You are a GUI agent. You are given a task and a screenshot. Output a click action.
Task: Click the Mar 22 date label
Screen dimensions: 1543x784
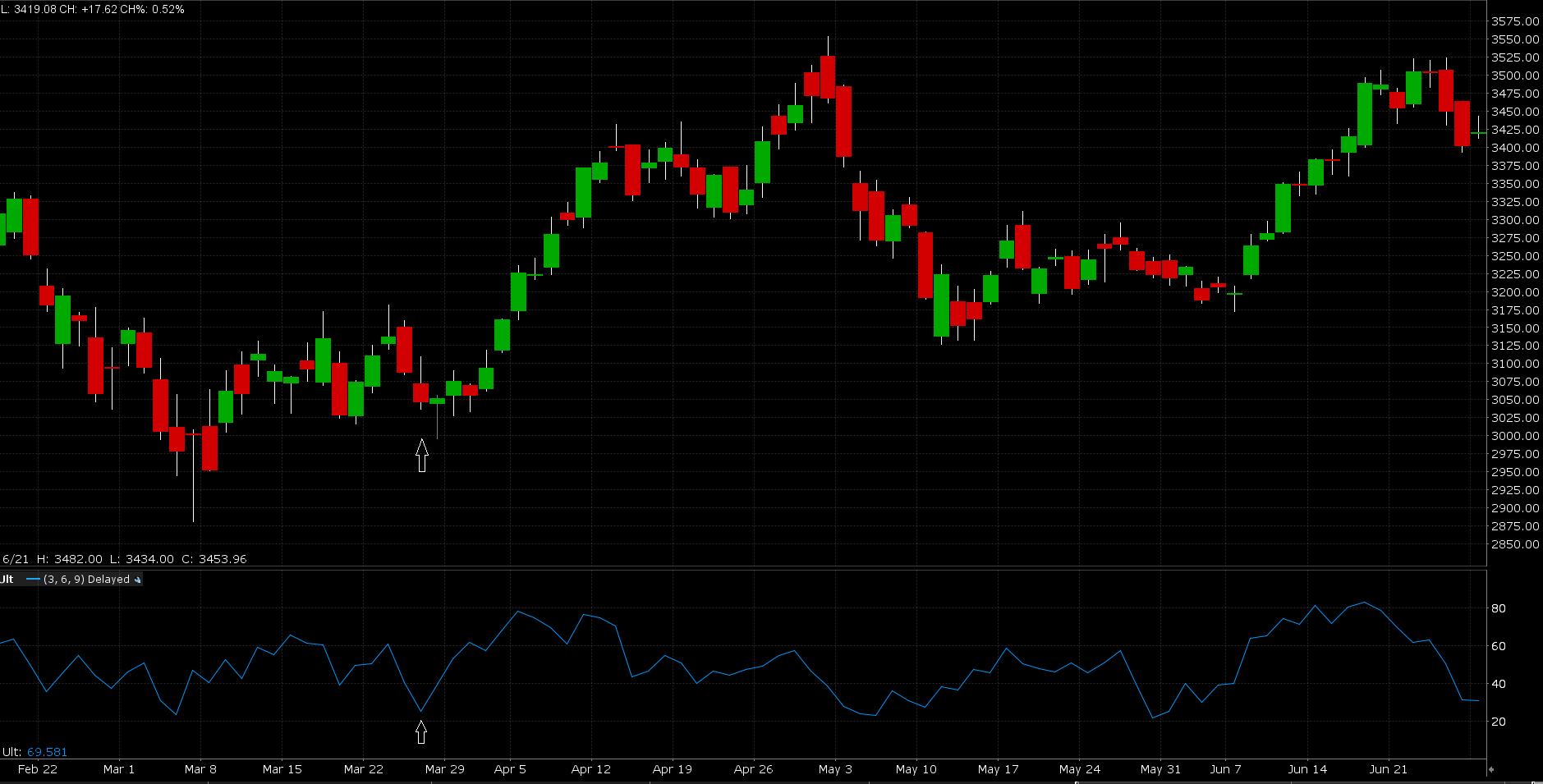coord(364,769)
